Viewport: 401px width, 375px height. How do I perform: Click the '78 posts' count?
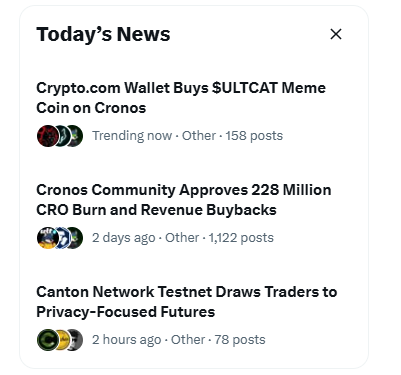[x=240, y=340]
